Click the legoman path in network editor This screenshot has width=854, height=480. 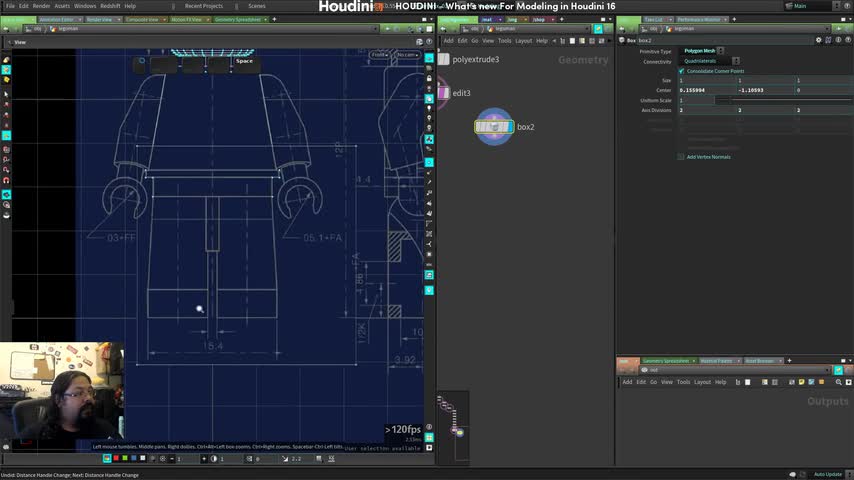[x=505, y=29]
